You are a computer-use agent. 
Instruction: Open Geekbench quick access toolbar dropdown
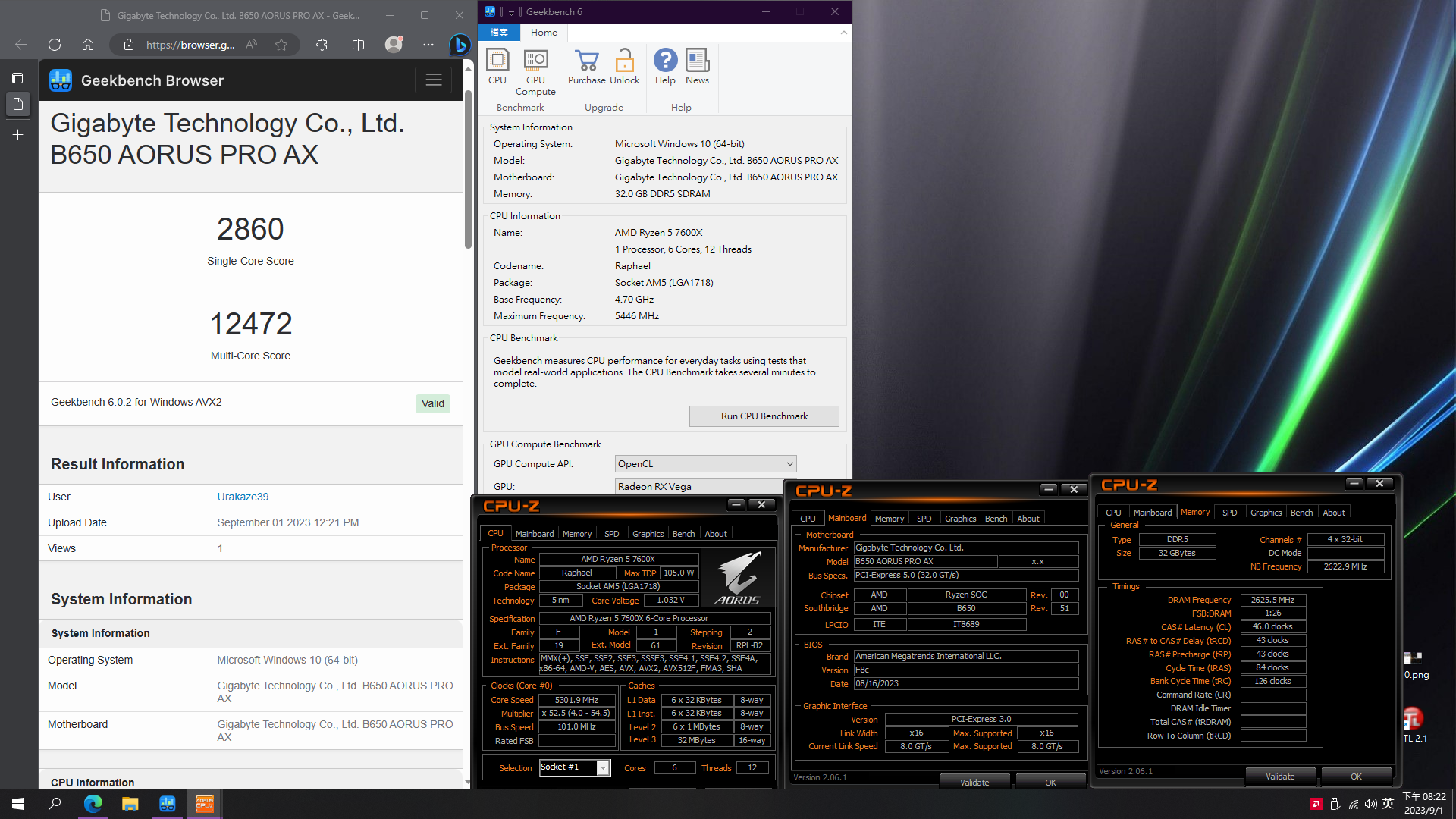512,12
